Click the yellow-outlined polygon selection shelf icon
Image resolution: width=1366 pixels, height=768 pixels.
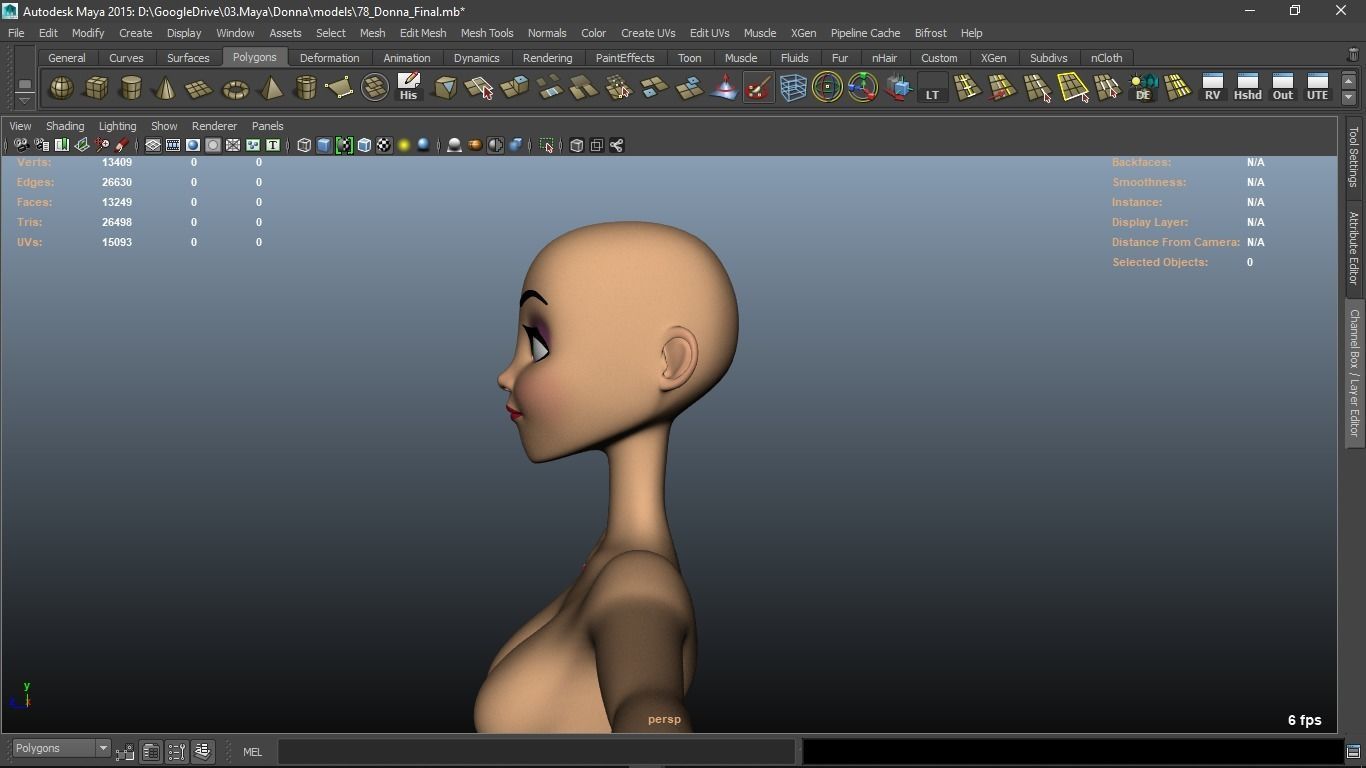click(x=1073, y=88)
